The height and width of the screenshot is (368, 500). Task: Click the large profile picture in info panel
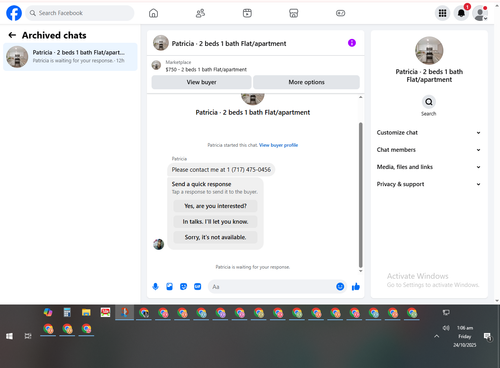coord(429,50)
